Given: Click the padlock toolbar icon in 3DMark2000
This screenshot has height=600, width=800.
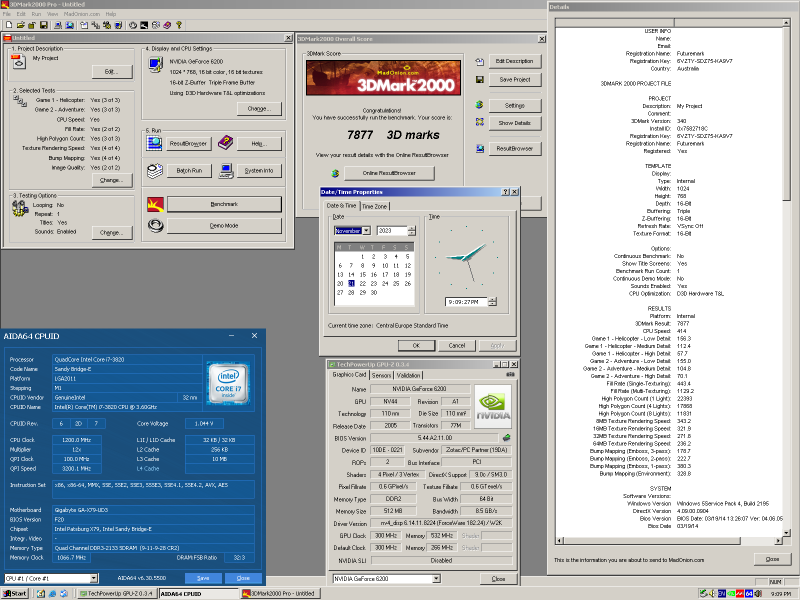Looking at the screenshot, I should tap(32, 25).
